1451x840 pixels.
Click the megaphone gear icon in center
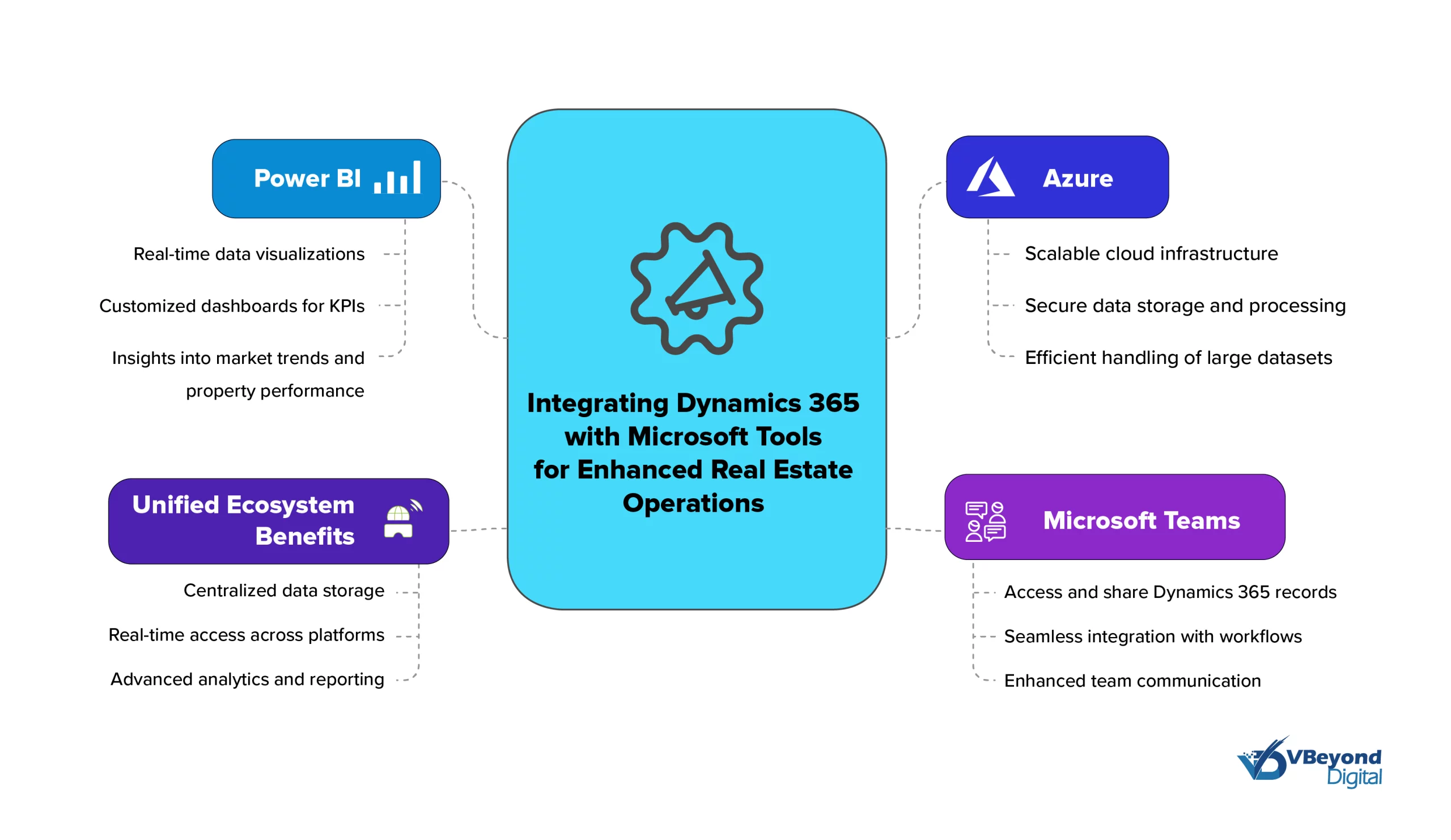point(697,289)
